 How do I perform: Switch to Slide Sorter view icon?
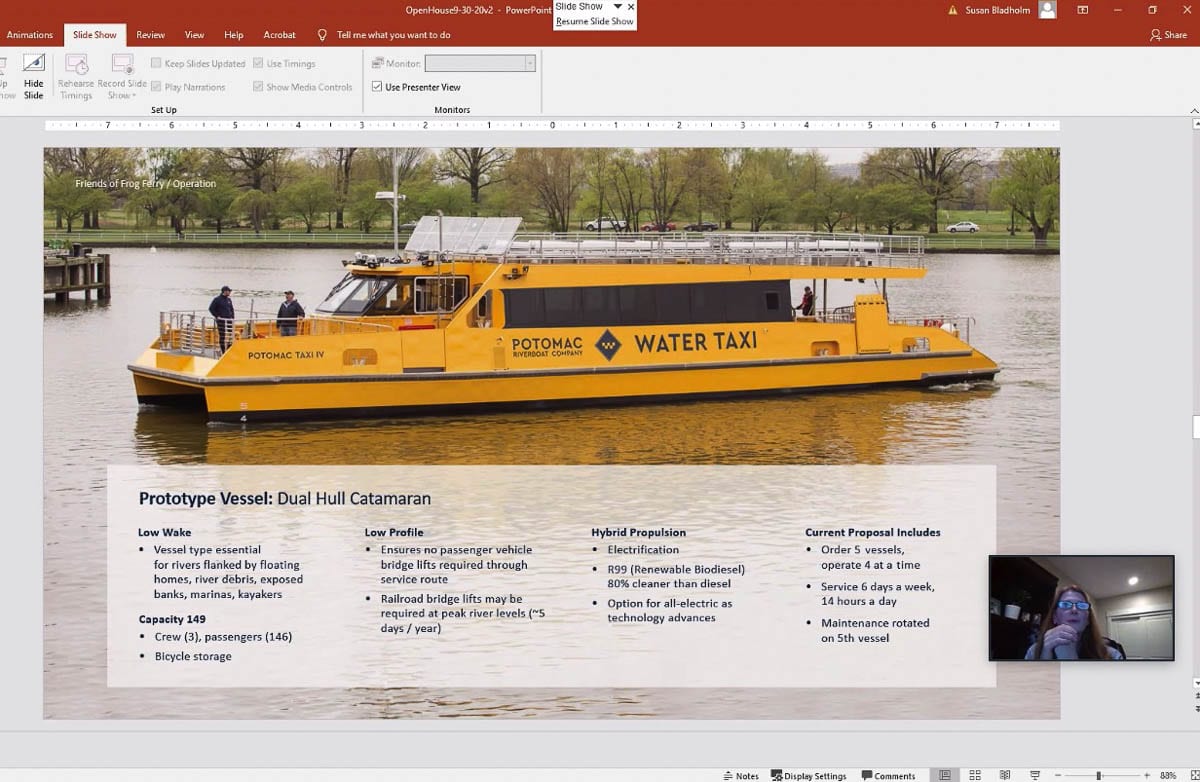(975, 775)
